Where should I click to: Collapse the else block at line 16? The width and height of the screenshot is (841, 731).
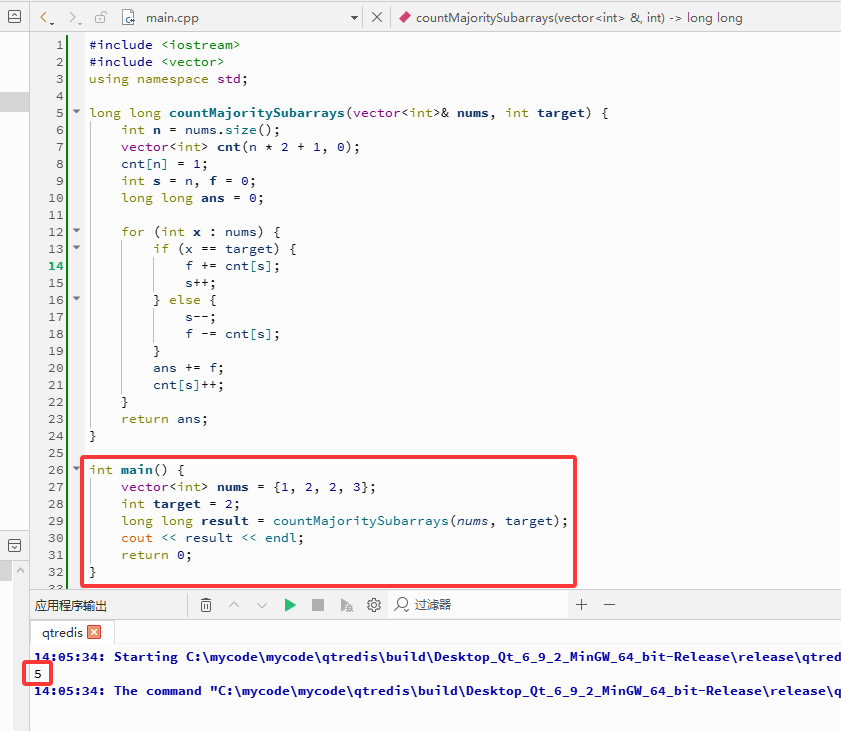point(77,299)
